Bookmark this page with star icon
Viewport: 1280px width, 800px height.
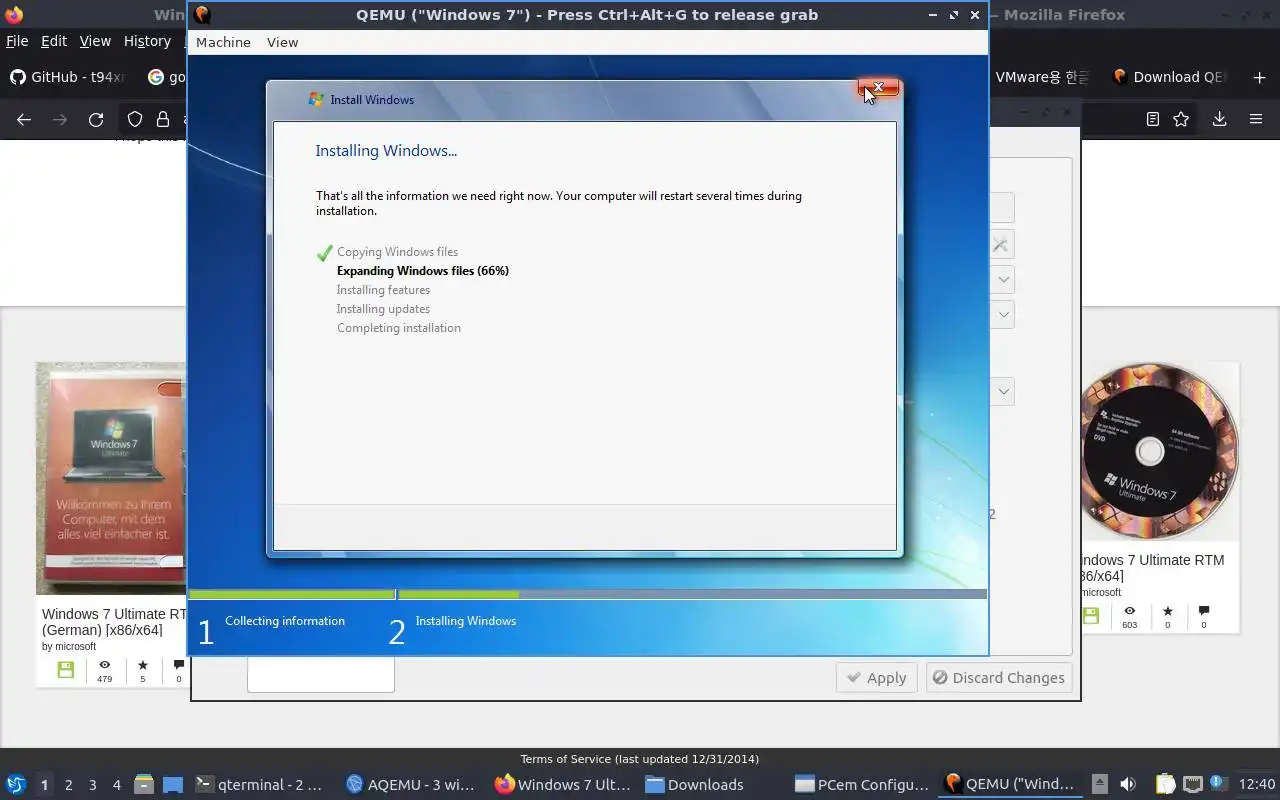coord(1181,120)
